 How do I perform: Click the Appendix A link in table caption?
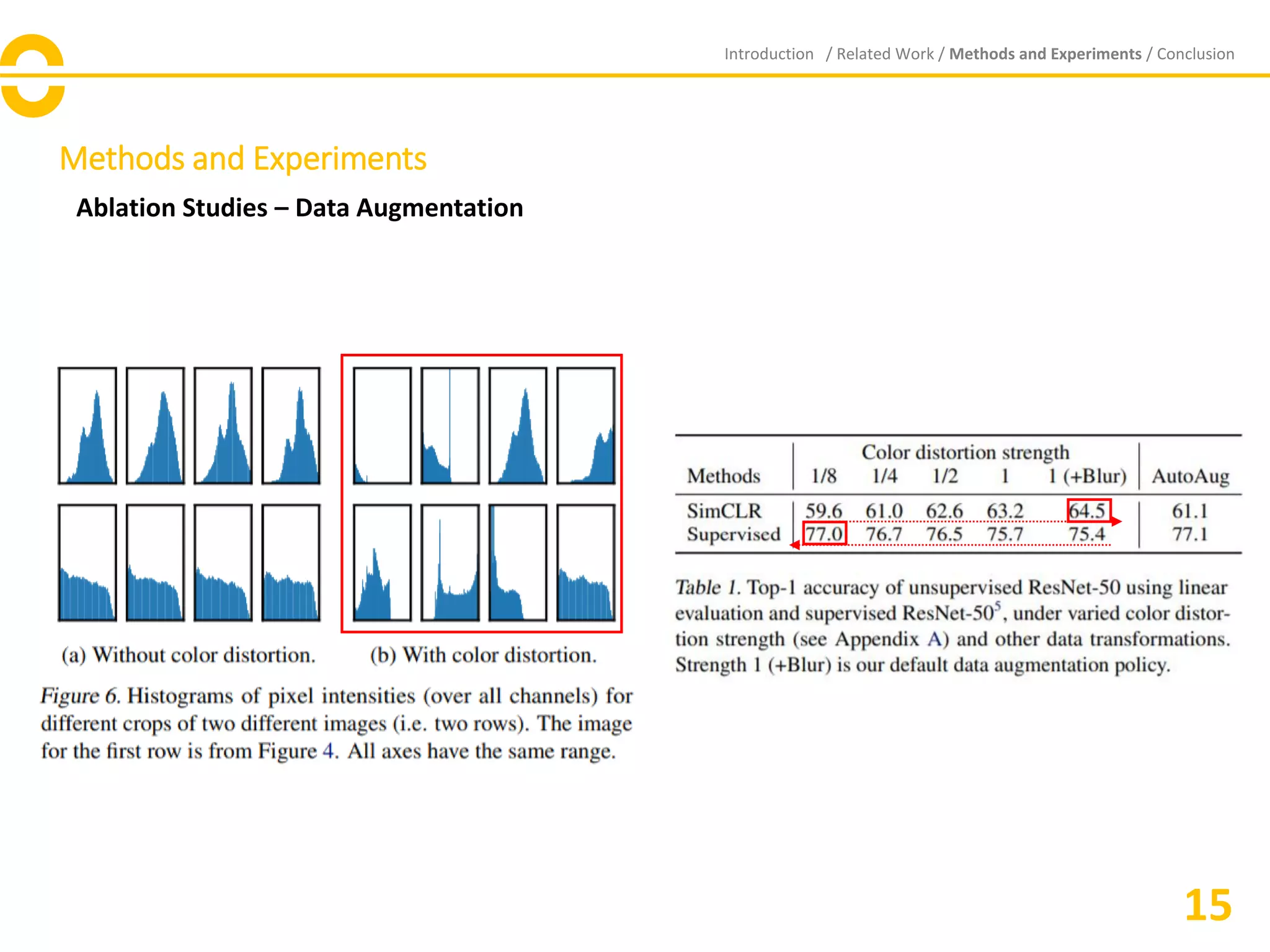[934, 639]
